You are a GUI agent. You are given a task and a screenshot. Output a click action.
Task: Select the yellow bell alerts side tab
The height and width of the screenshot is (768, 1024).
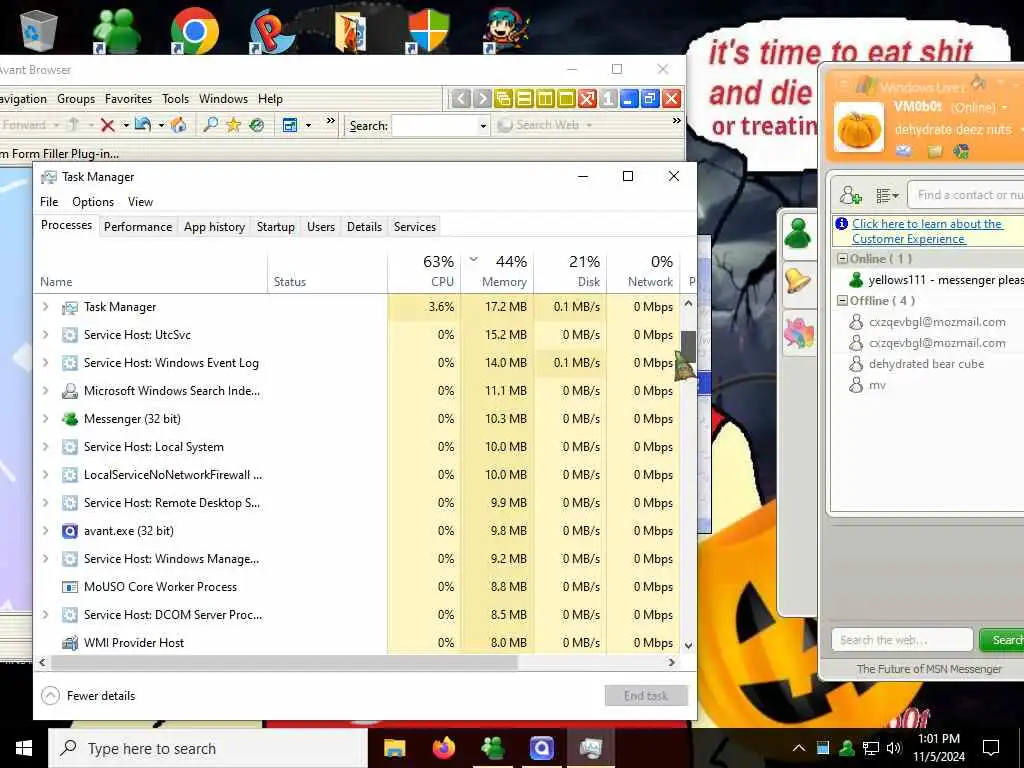pyautogui.click(x=798, y=282)
